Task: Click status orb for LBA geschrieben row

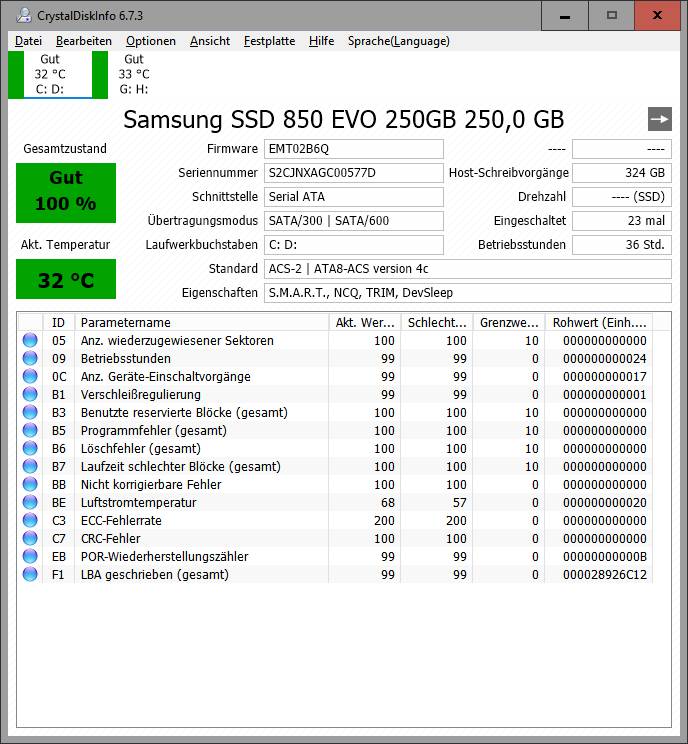Action: pyautogui.click(x=30, y=575)
